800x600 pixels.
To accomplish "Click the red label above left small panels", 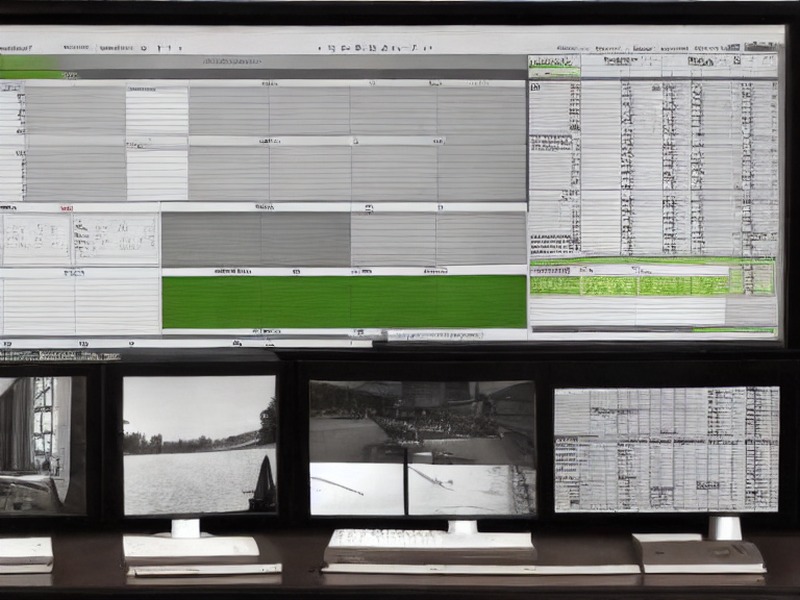I will click(66, 208).
